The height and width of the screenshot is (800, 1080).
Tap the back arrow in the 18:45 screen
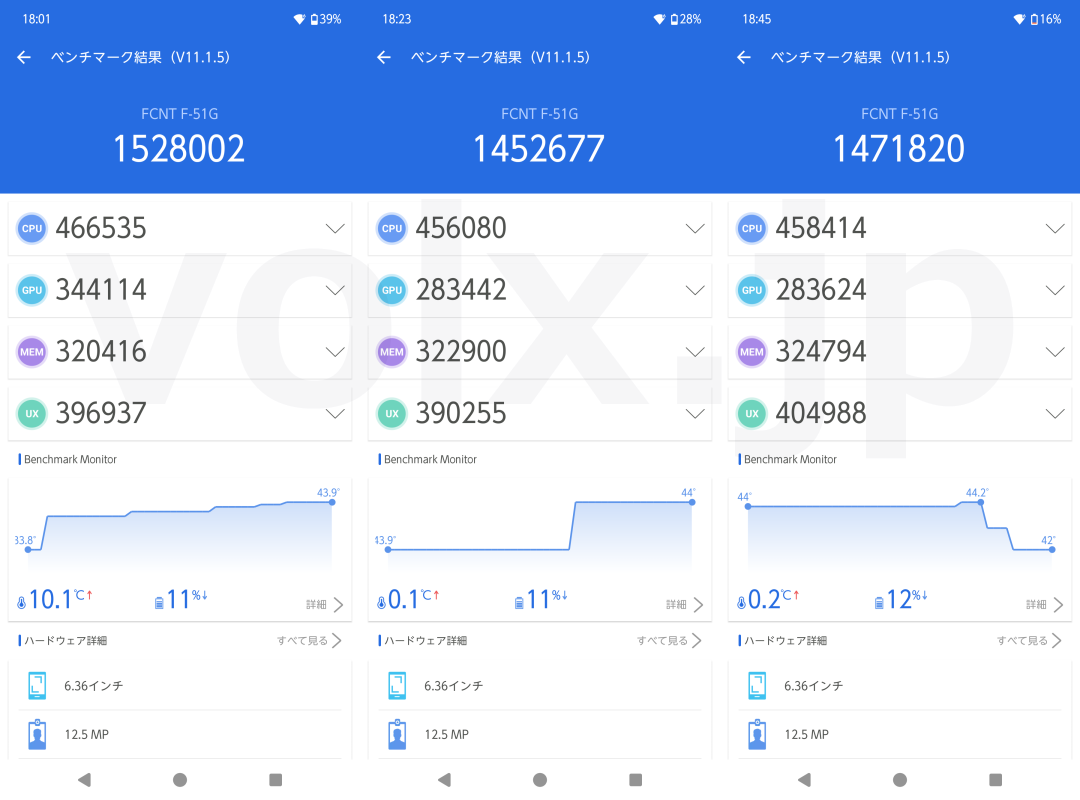coord(744,57)
